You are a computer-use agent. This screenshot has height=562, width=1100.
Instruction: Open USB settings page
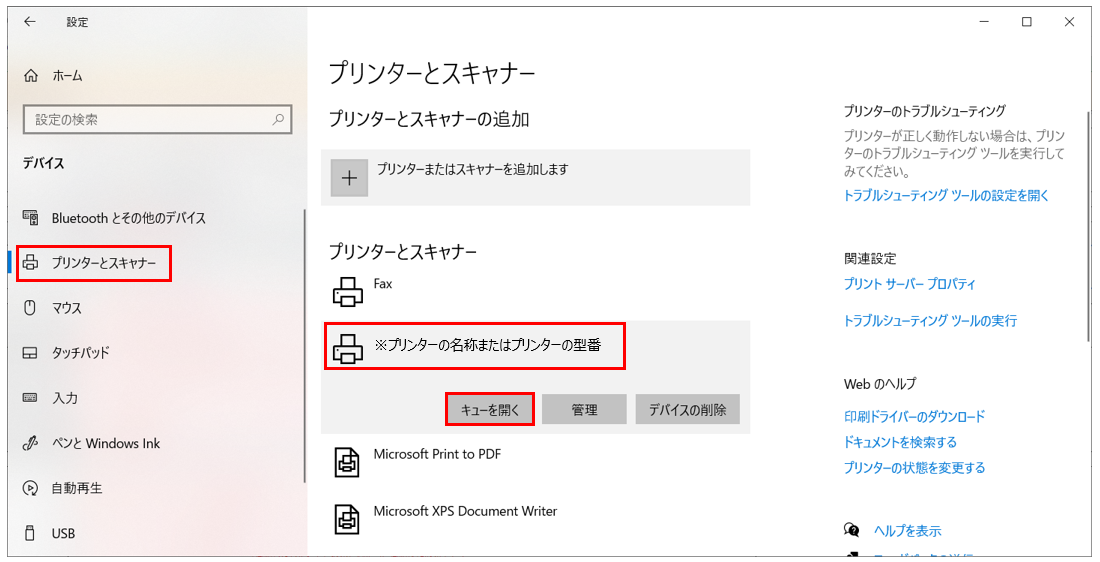(63, 533)
